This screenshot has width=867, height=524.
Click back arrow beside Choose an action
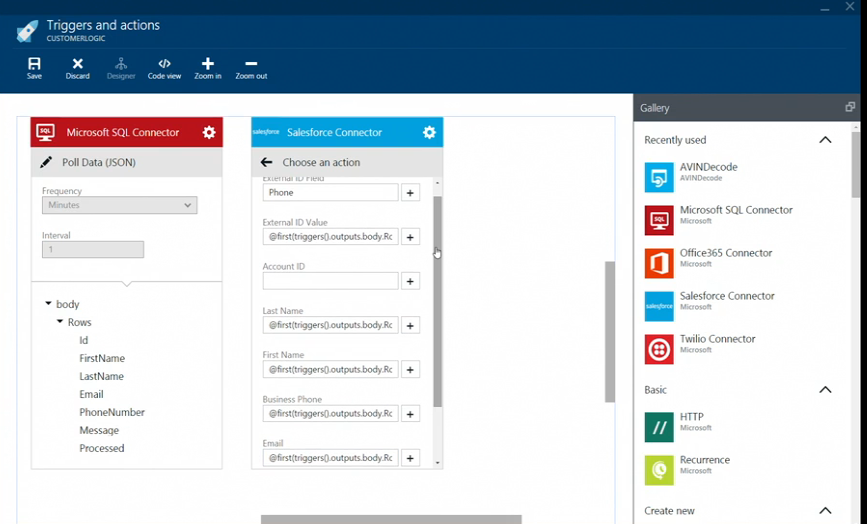[266, 162]
